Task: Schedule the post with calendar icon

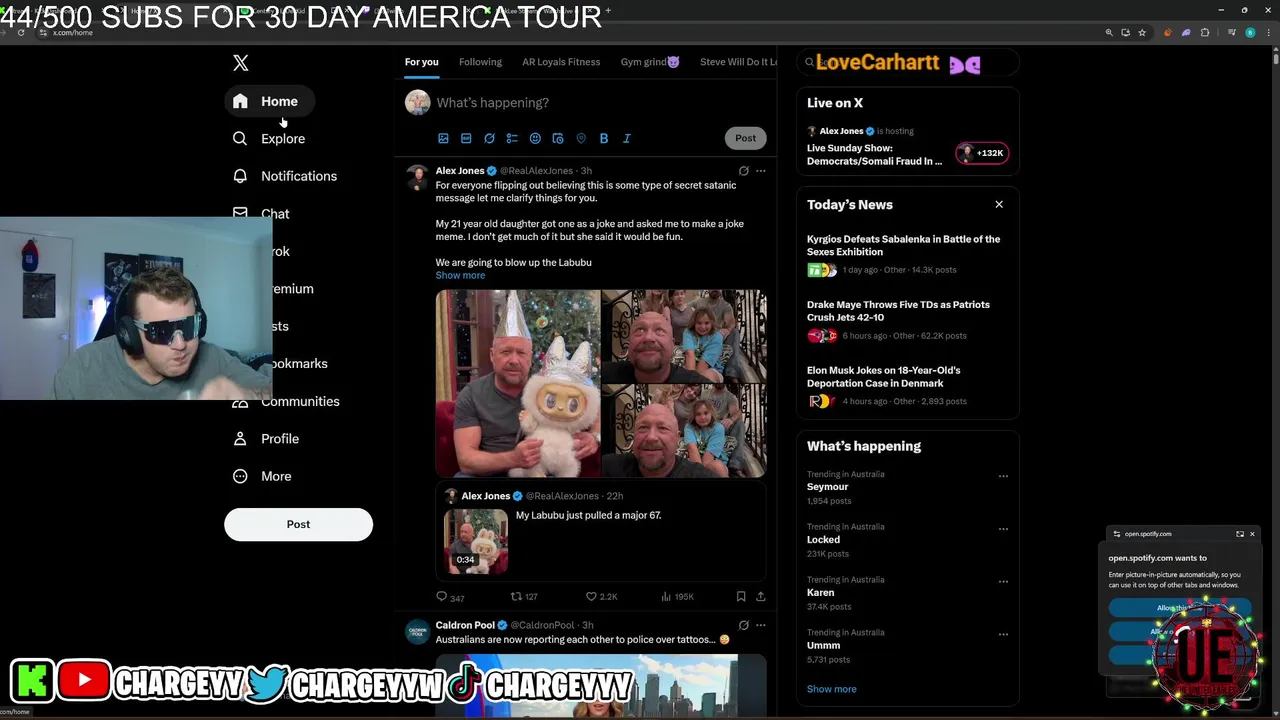Action: tap(558, 138)
